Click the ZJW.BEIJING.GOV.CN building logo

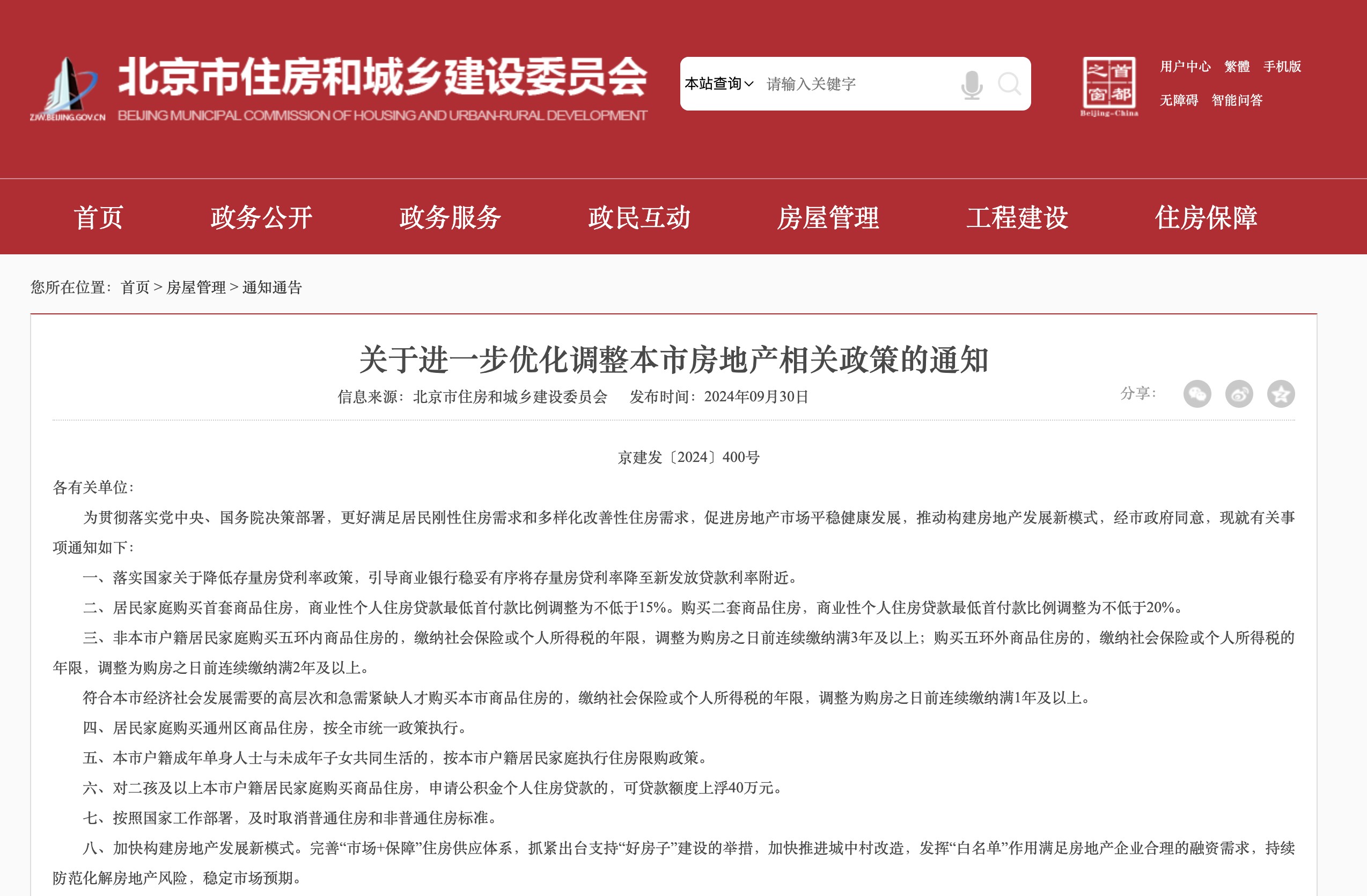click(68, 88)
